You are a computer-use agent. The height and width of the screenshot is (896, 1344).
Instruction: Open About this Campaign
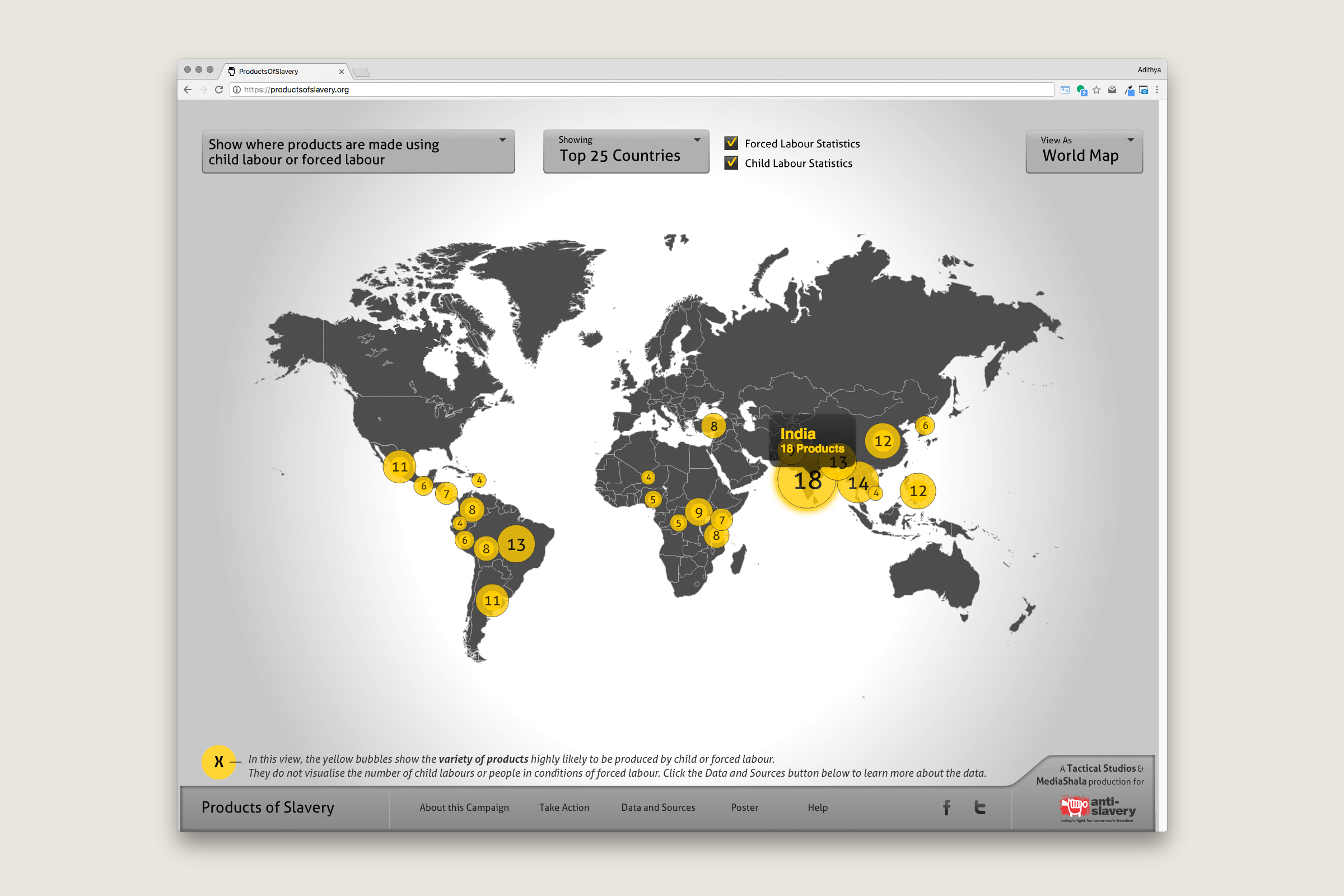(464, 808)
